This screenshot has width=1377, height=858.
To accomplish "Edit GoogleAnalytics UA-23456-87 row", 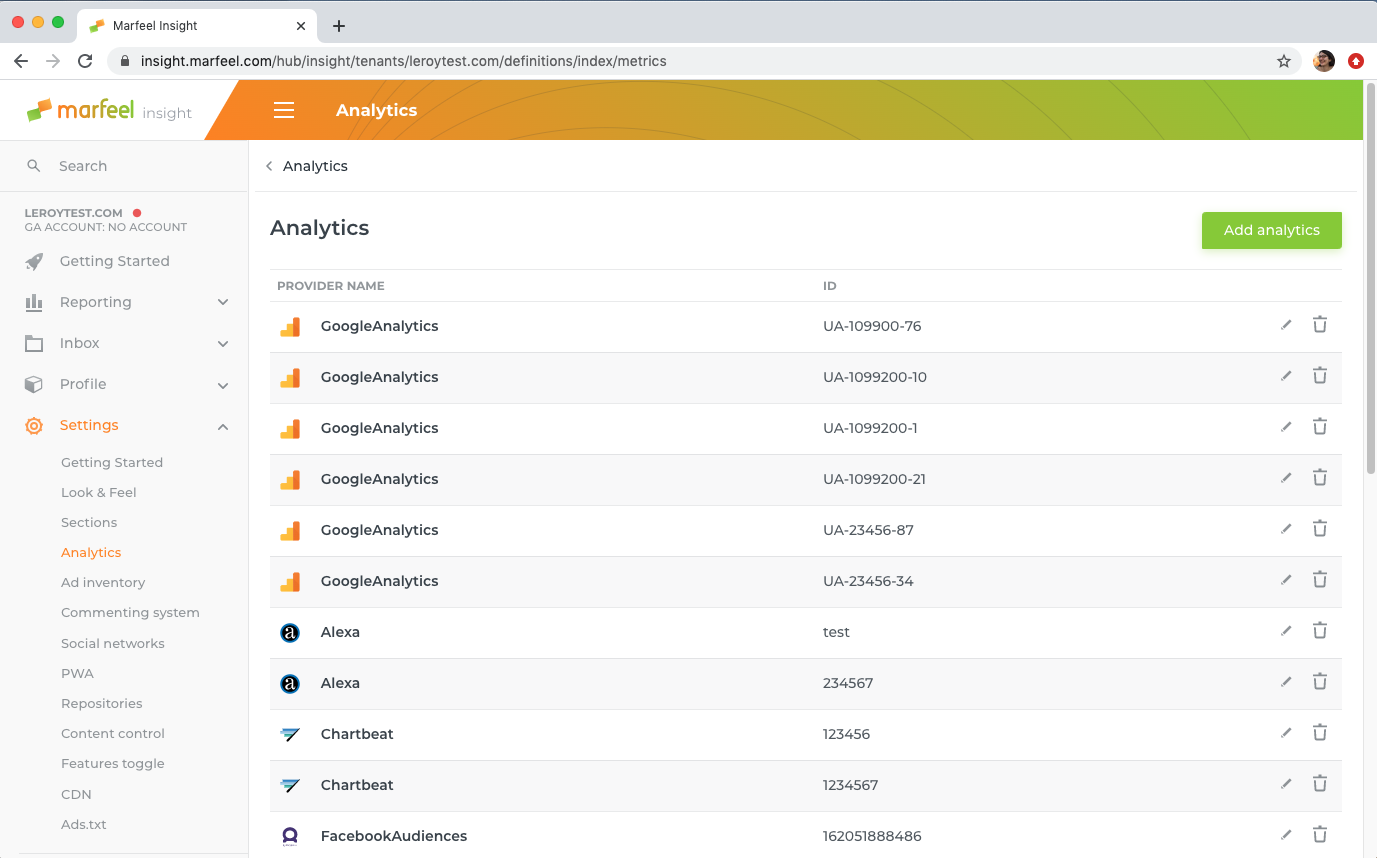I will click(x=1286, y=529).
